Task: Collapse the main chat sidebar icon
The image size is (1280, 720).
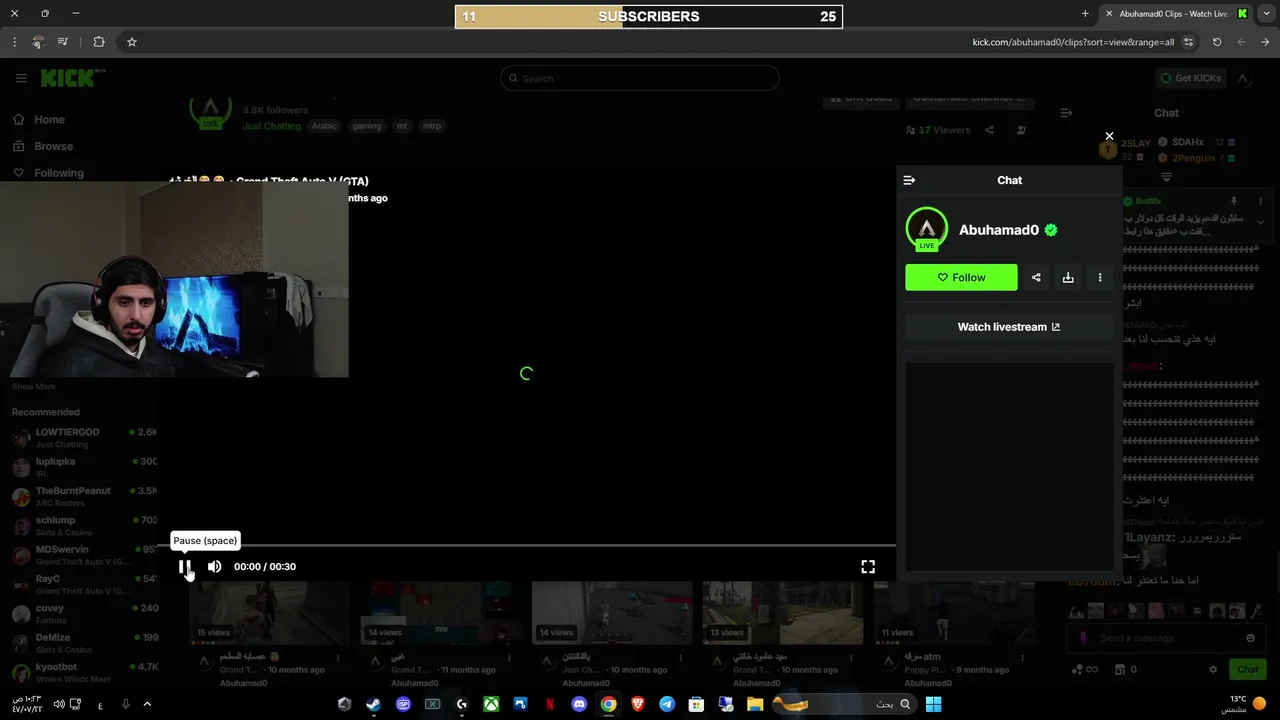Action: (x=1066, y=113)
